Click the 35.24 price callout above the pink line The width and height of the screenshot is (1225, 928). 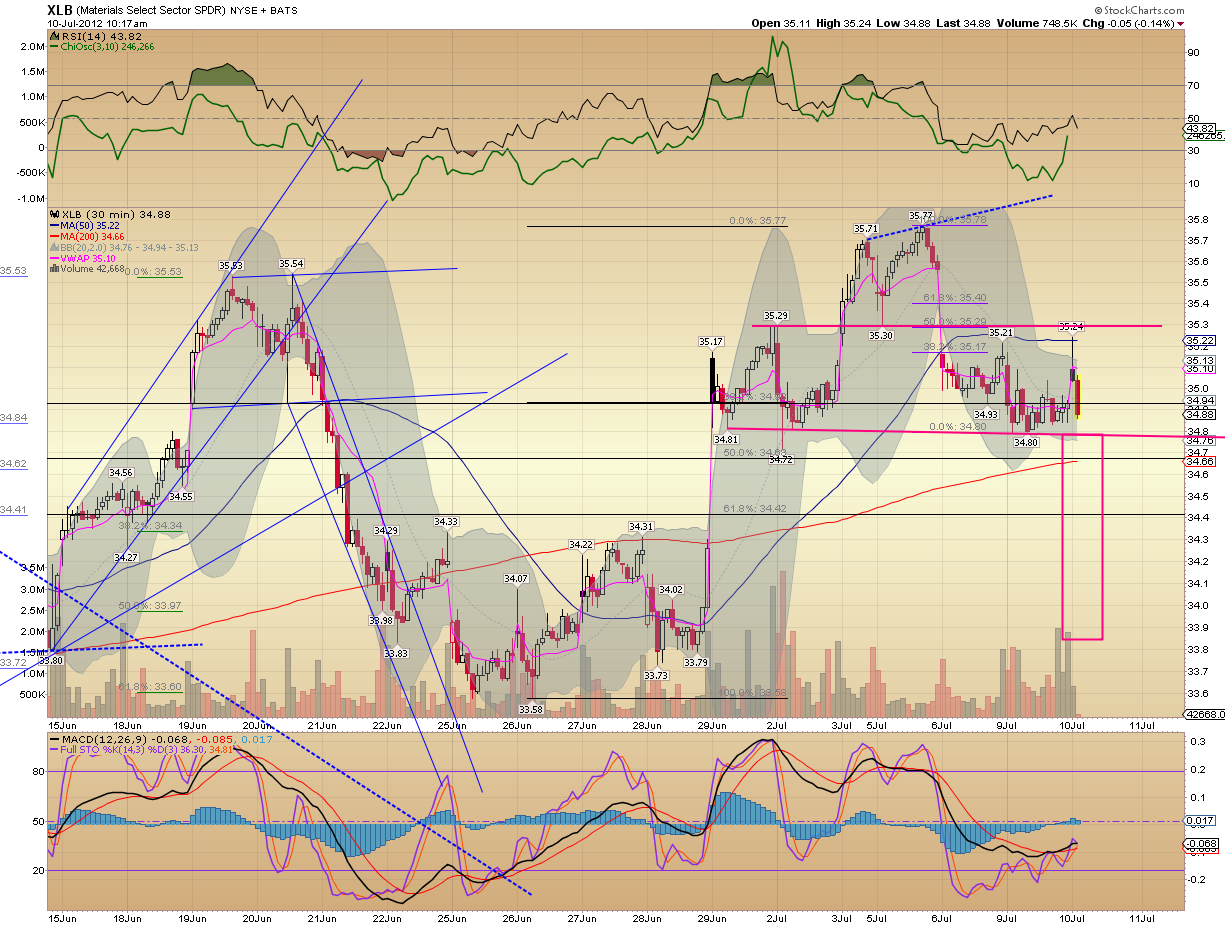click(1071, 327)
